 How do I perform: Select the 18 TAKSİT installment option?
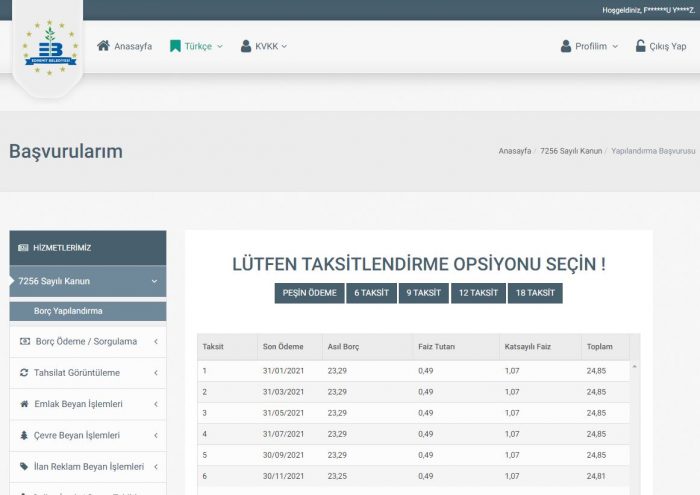534,293
